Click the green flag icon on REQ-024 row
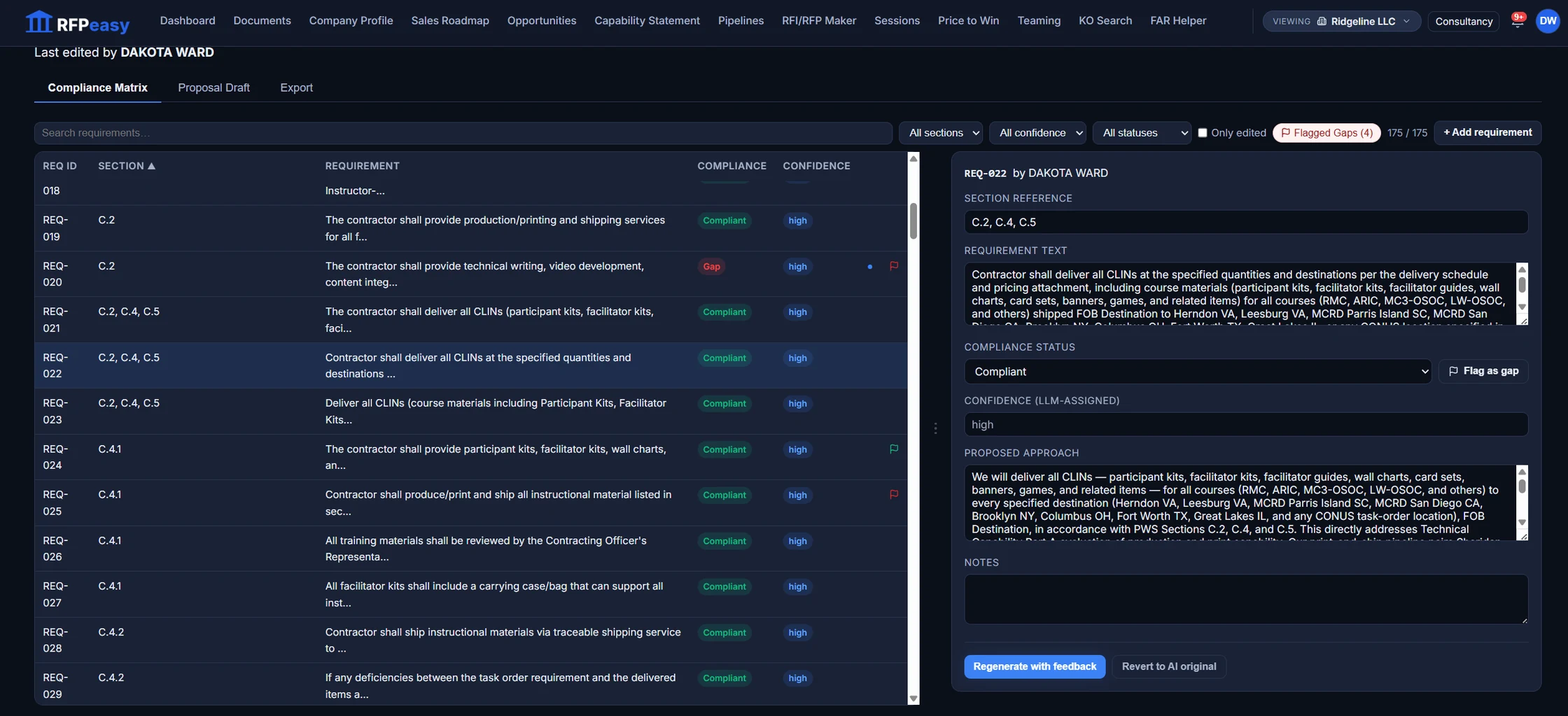Image resolution: width=1568 pixels, height=716 pixels. (894, 449)
